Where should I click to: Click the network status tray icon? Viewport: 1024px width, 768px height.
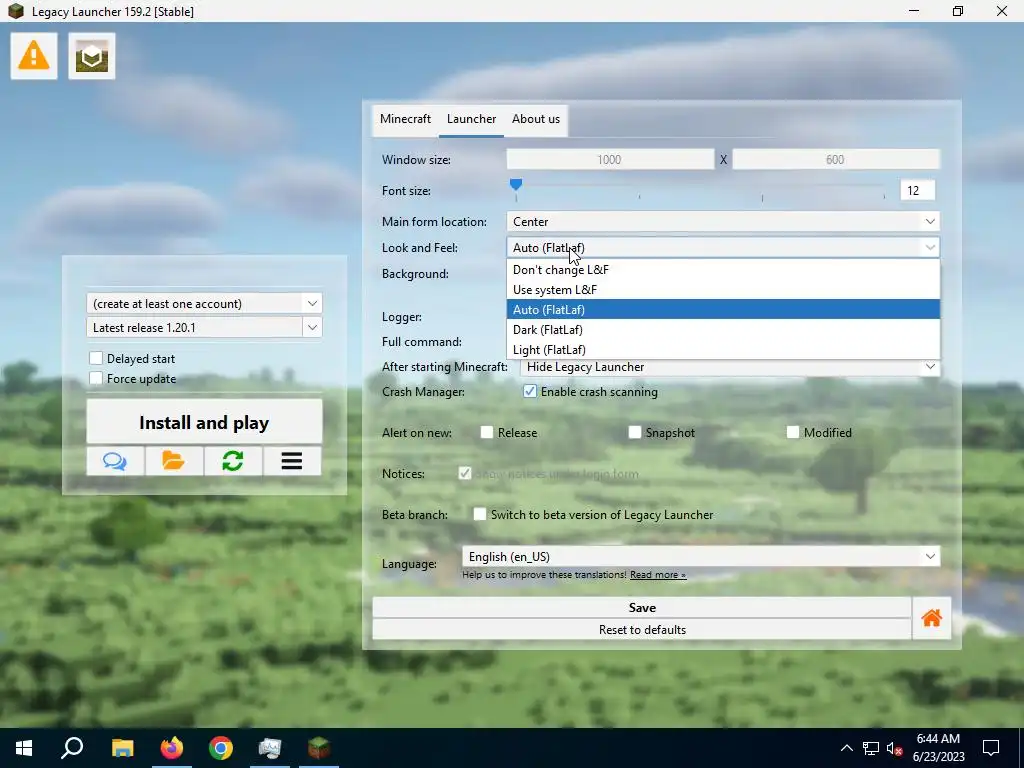[871, 748]
